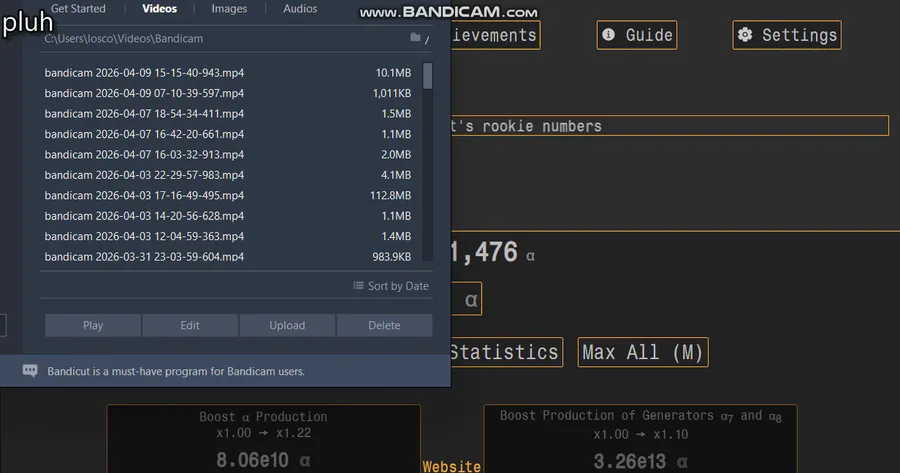Switch to the Videos tab

159,9
